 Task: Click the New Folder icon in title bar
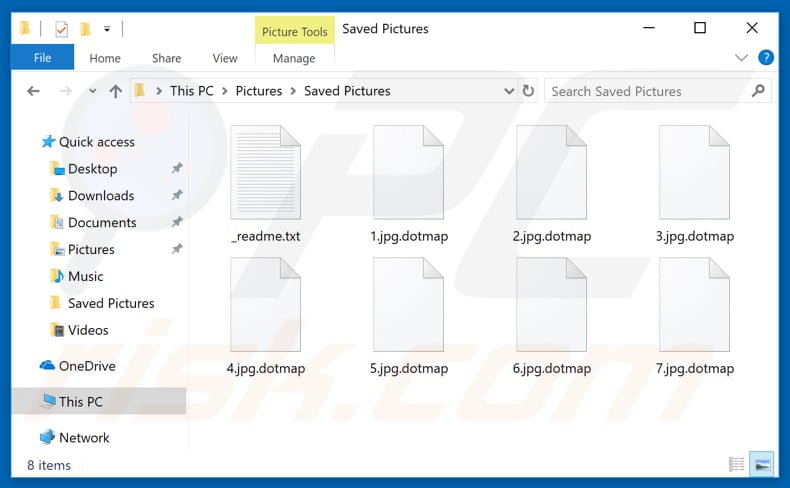tap(85, 29)
